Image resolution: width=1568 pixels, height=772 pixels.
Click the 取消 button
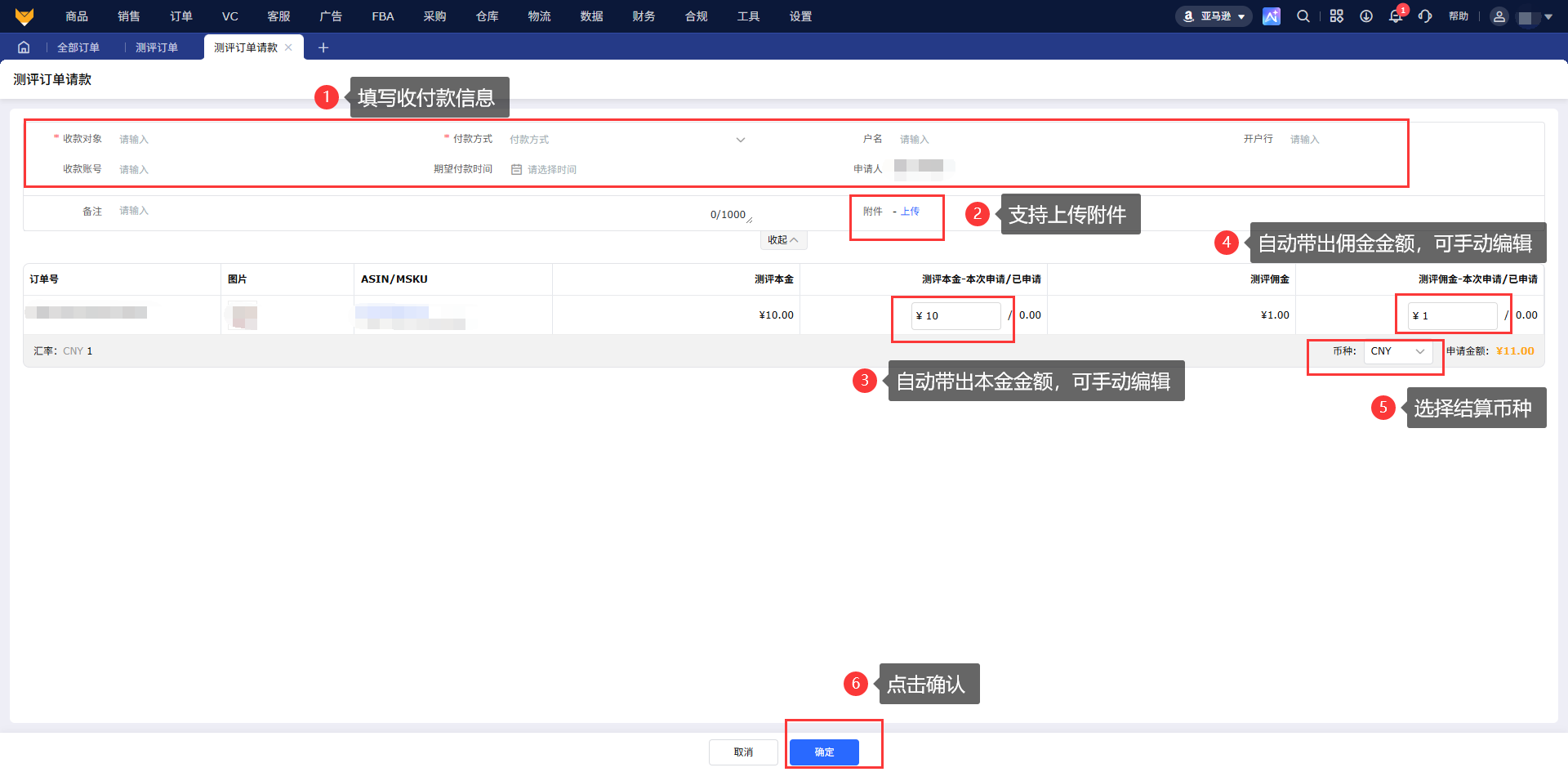pyautogui.click(x=743, y=752)
